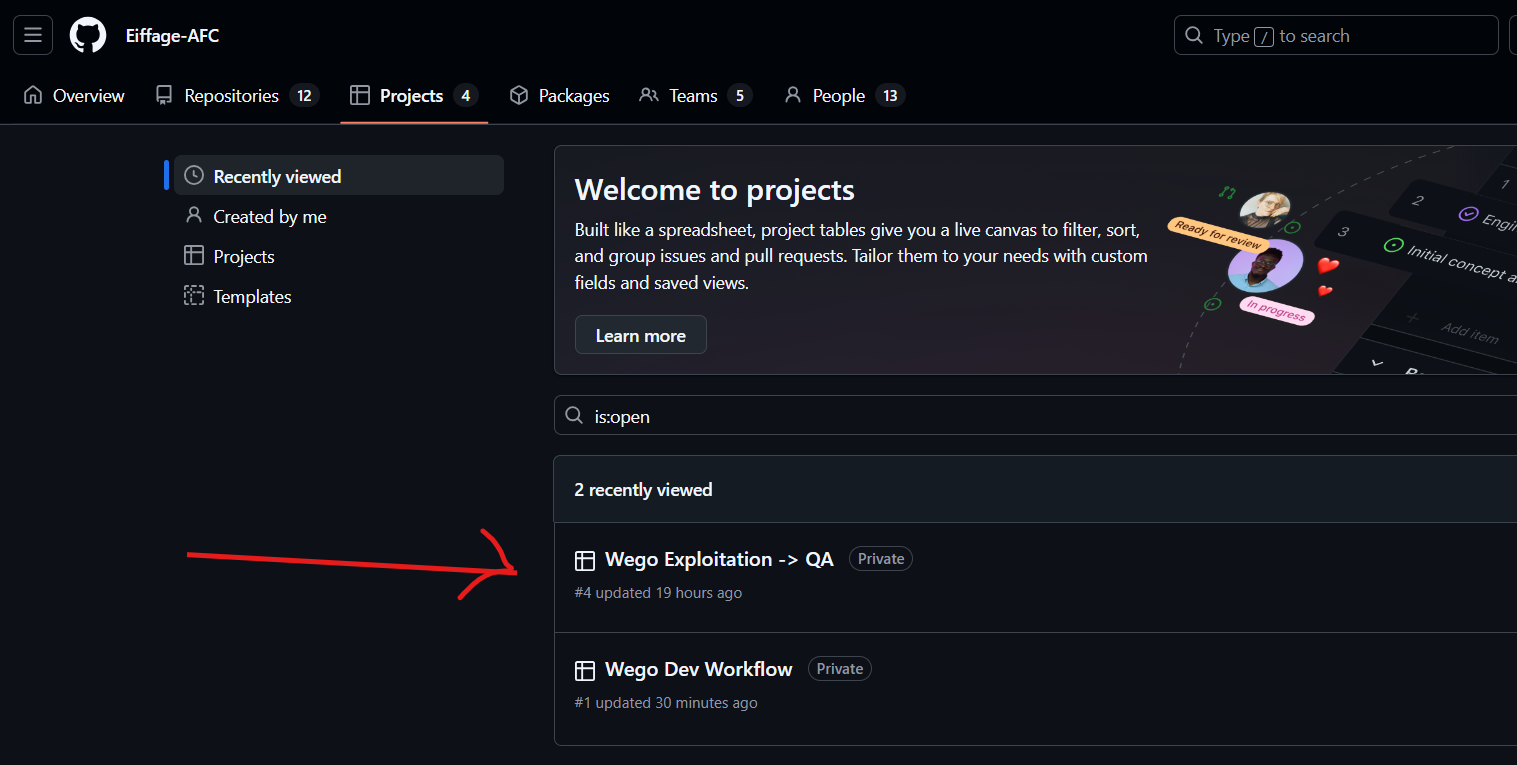Switch to the Repositories tab
1517x765 pixels.
click(x=231, y=96)
